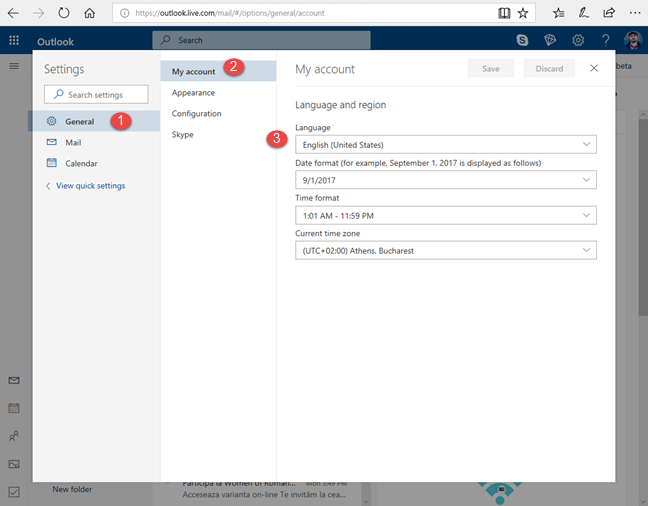The height and width of the screenshot is (506, 648).
Task: Open the Skype settings tab
Action: click(218, 134)
